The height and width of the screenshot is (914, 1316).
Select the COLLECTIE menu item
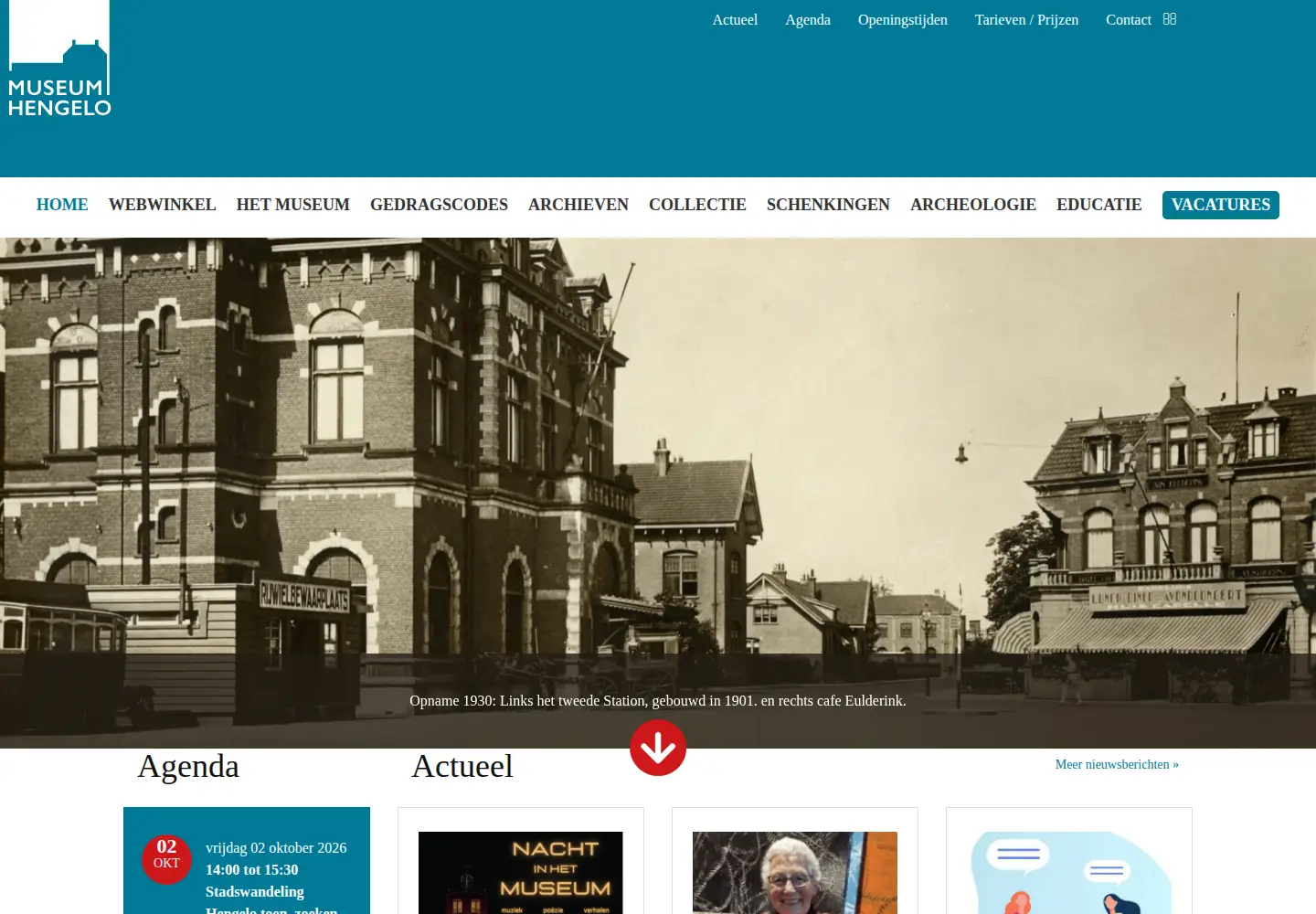click(697, 205)
